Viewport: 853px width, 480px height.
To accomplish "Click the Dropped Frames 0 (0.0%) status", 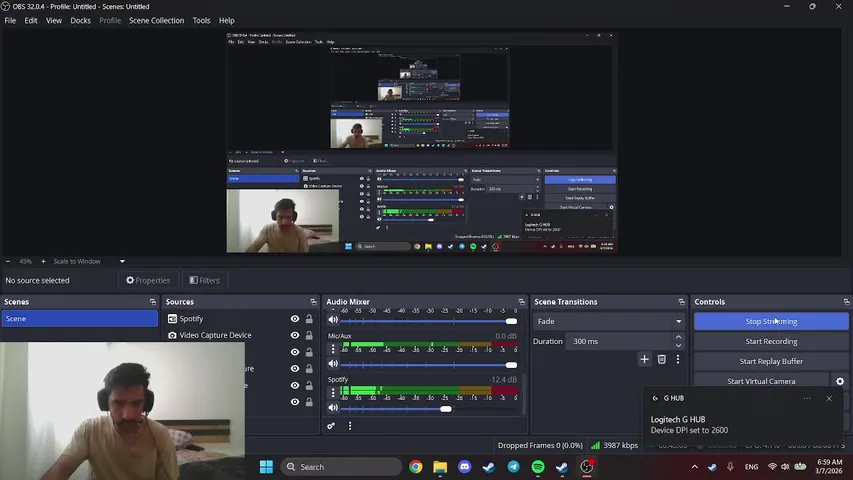I will [540, 445].
